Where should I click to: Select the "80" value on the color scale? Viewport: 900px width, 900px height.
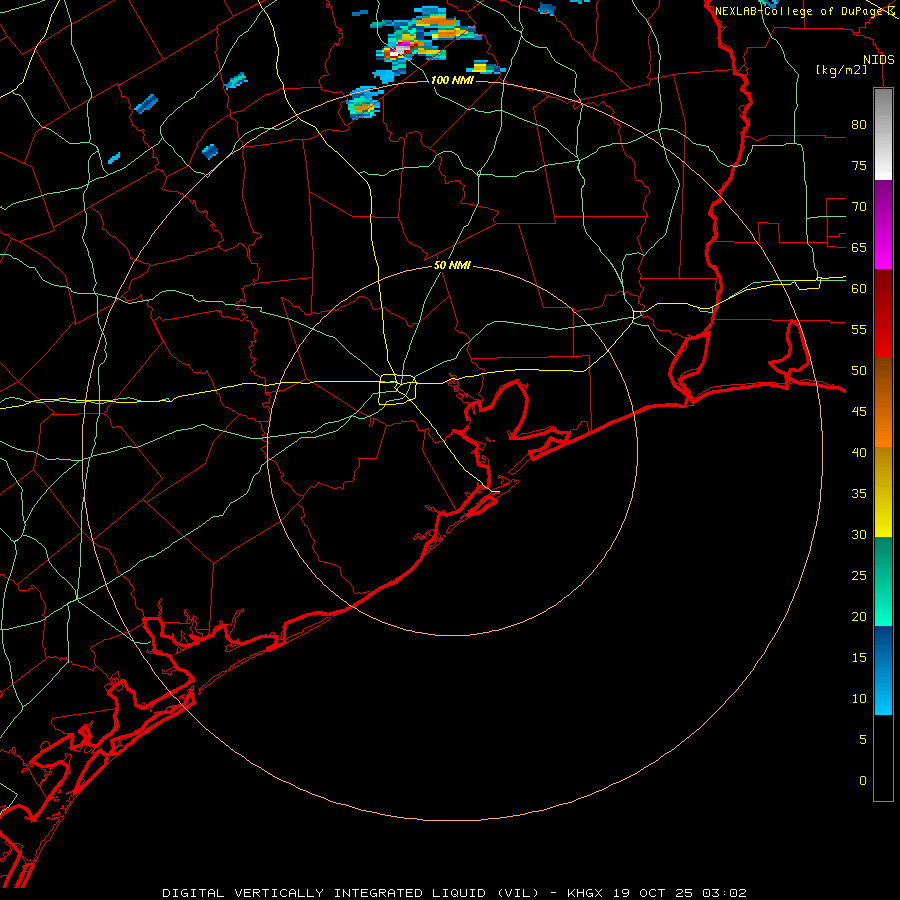[859, 125]
